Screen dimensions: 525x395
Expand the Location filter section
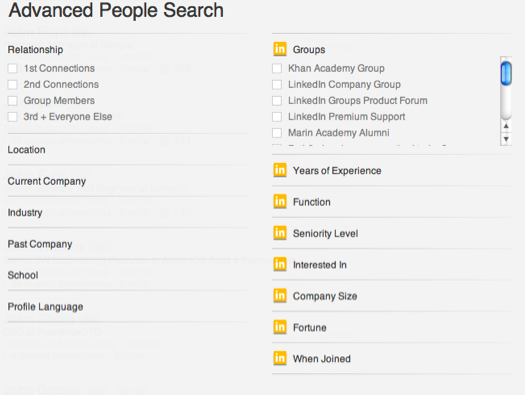coord(26,150)
